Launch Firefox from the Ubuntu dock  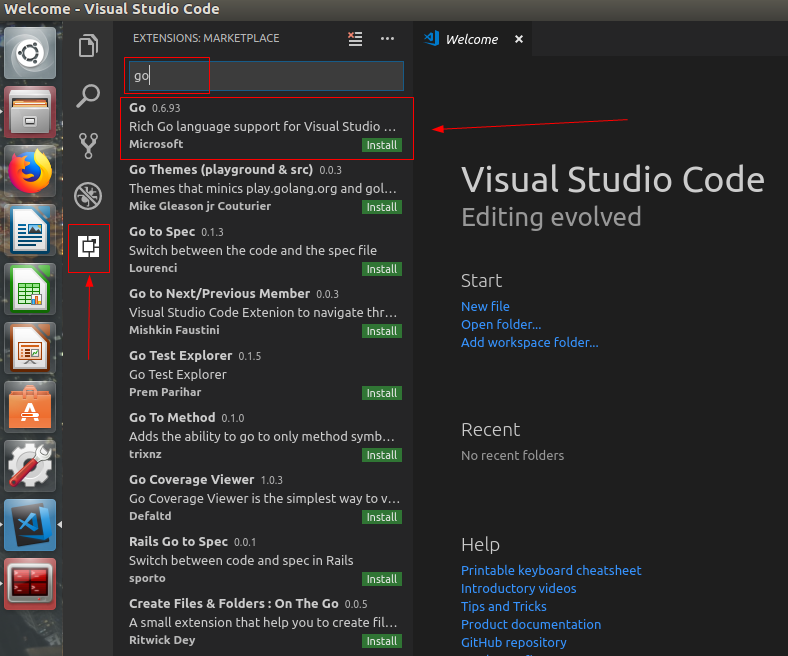(31, 171)
